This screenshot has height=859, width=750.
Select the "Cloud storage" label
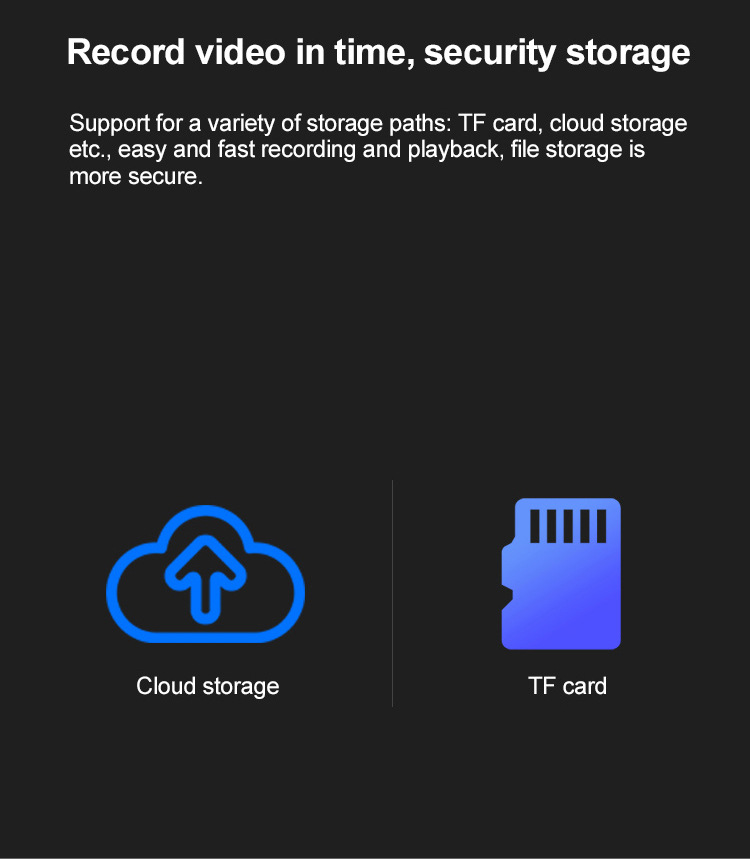coord(208,686)
